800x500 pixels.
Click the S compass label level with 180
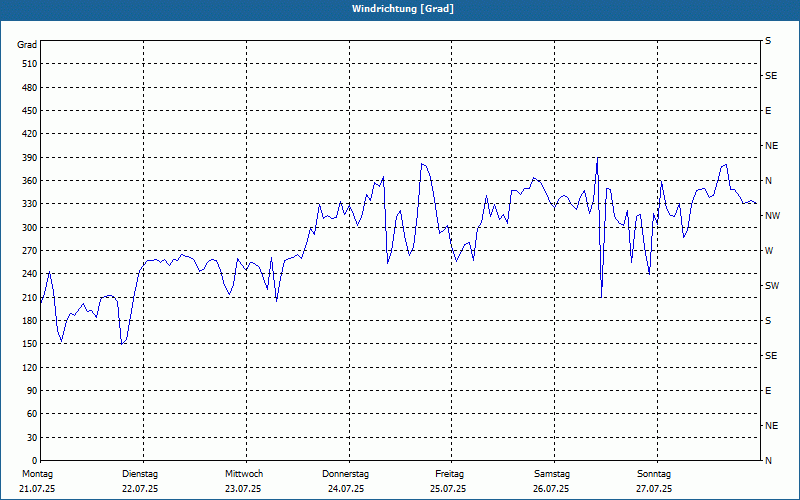click(x=768, y=320)
